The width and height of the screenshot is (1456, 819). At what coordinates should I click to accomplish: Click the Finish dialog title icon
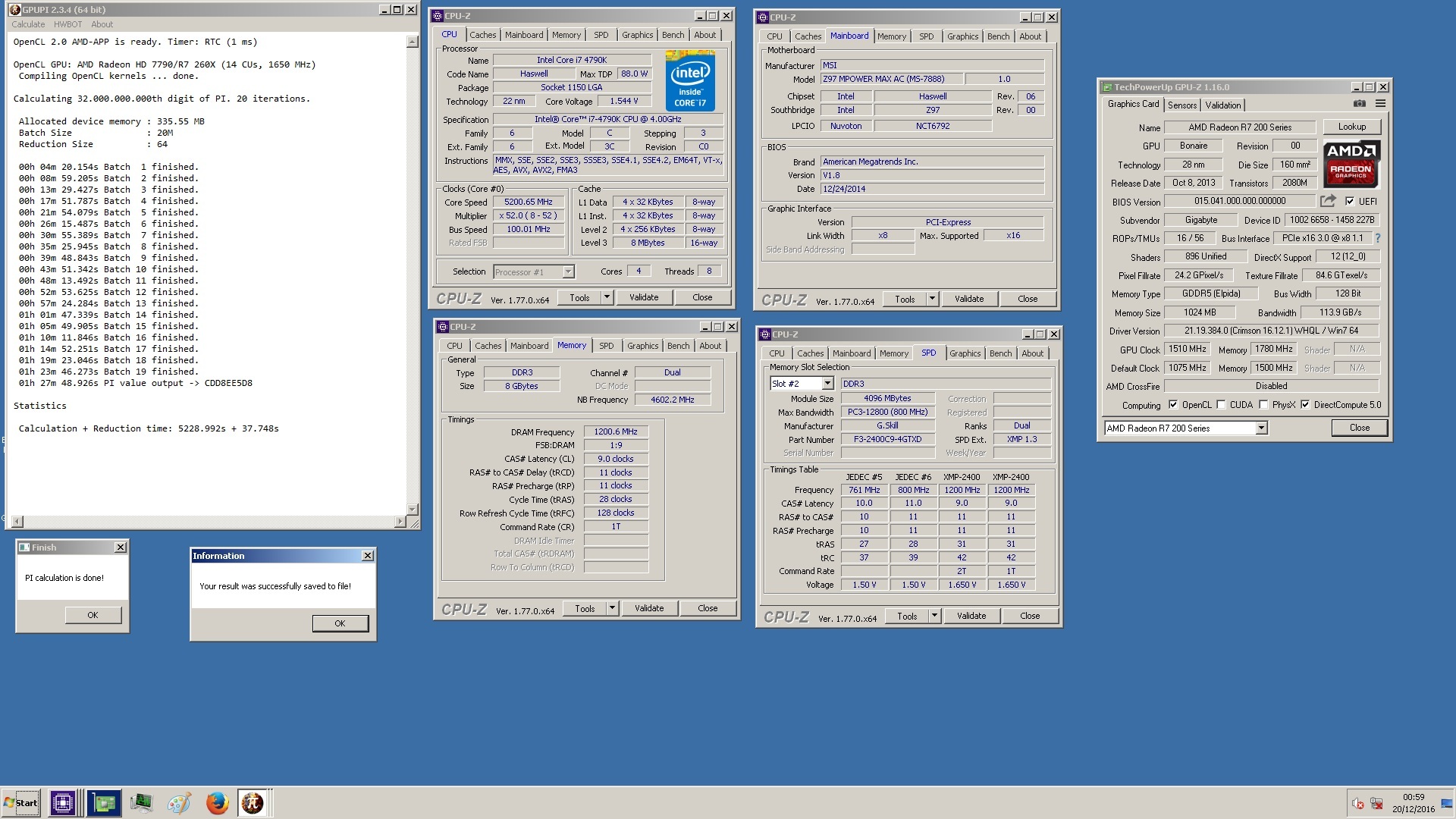coord(24,548)
